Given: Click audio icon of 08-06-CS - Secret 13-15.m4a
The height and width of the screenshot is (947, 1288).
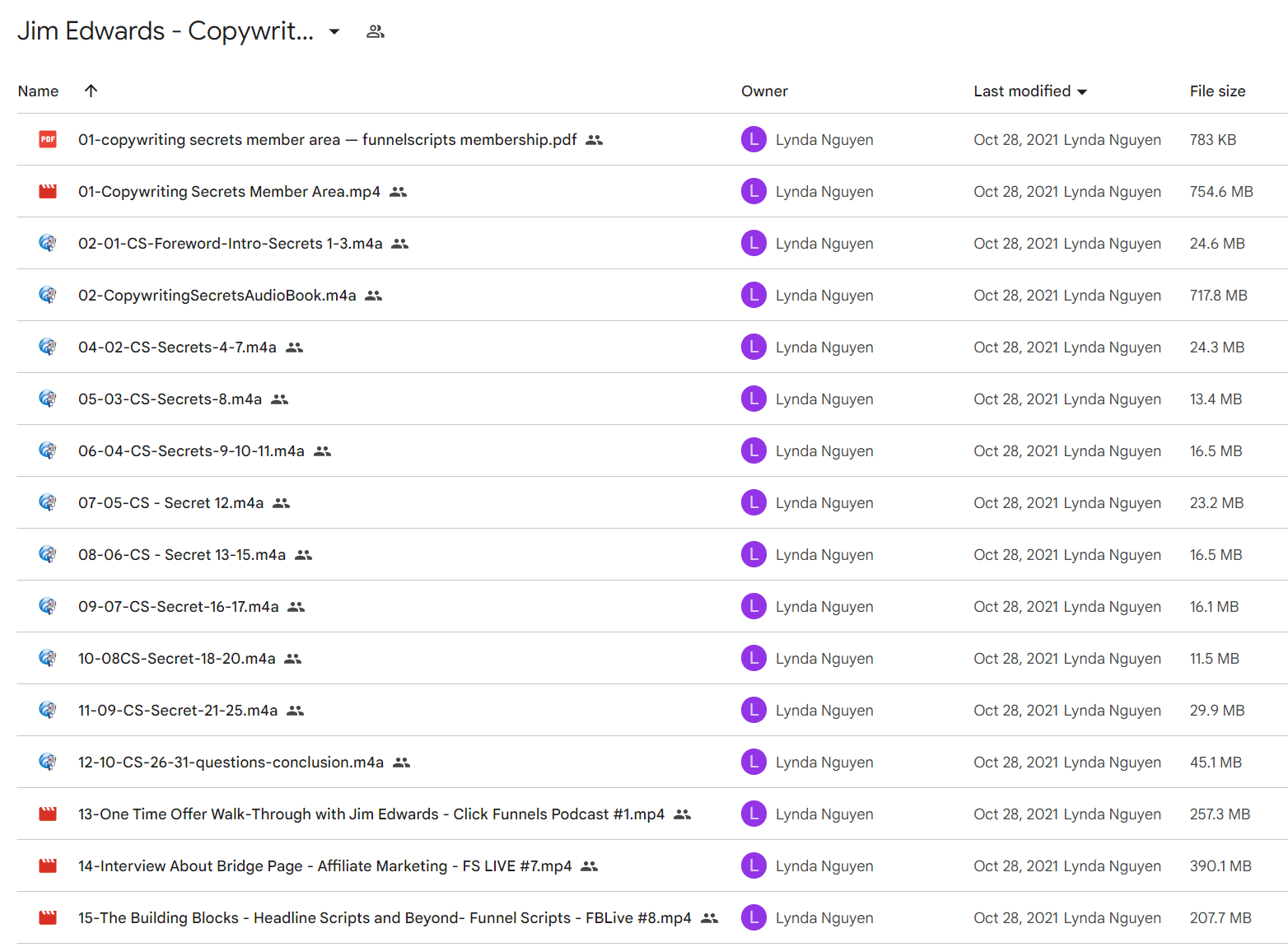Looking at the screenshot, I should (48, 555).
